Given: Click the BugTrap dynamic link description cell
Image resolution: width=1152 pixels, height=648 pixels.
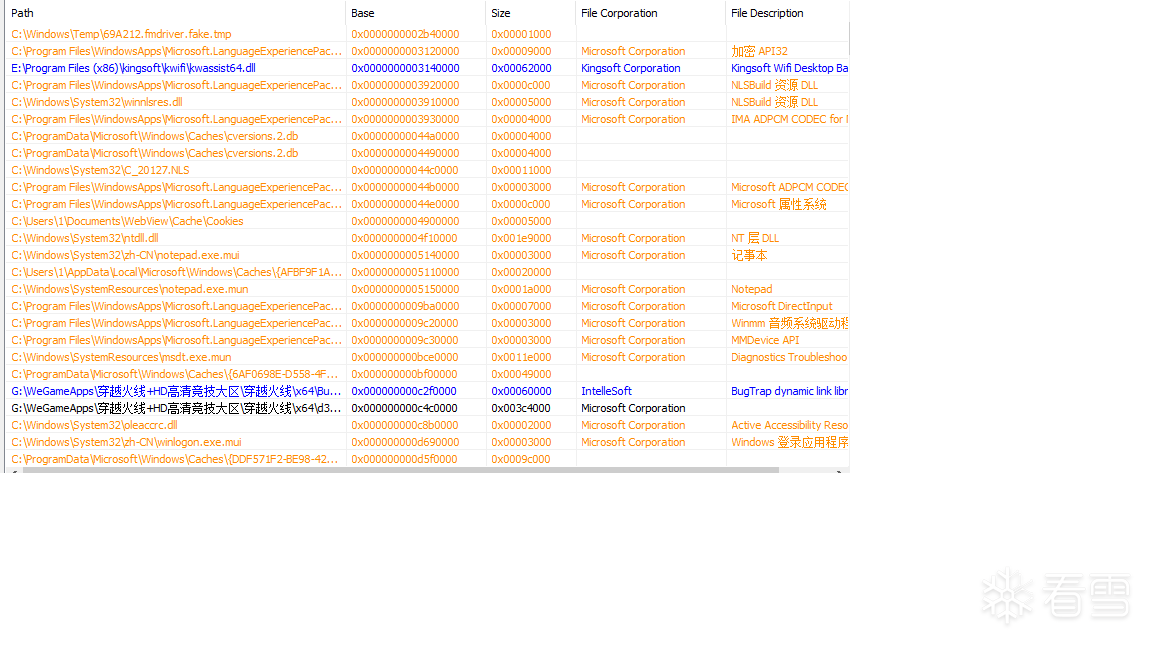Looking at the screenshot, I should coord(790,391).
